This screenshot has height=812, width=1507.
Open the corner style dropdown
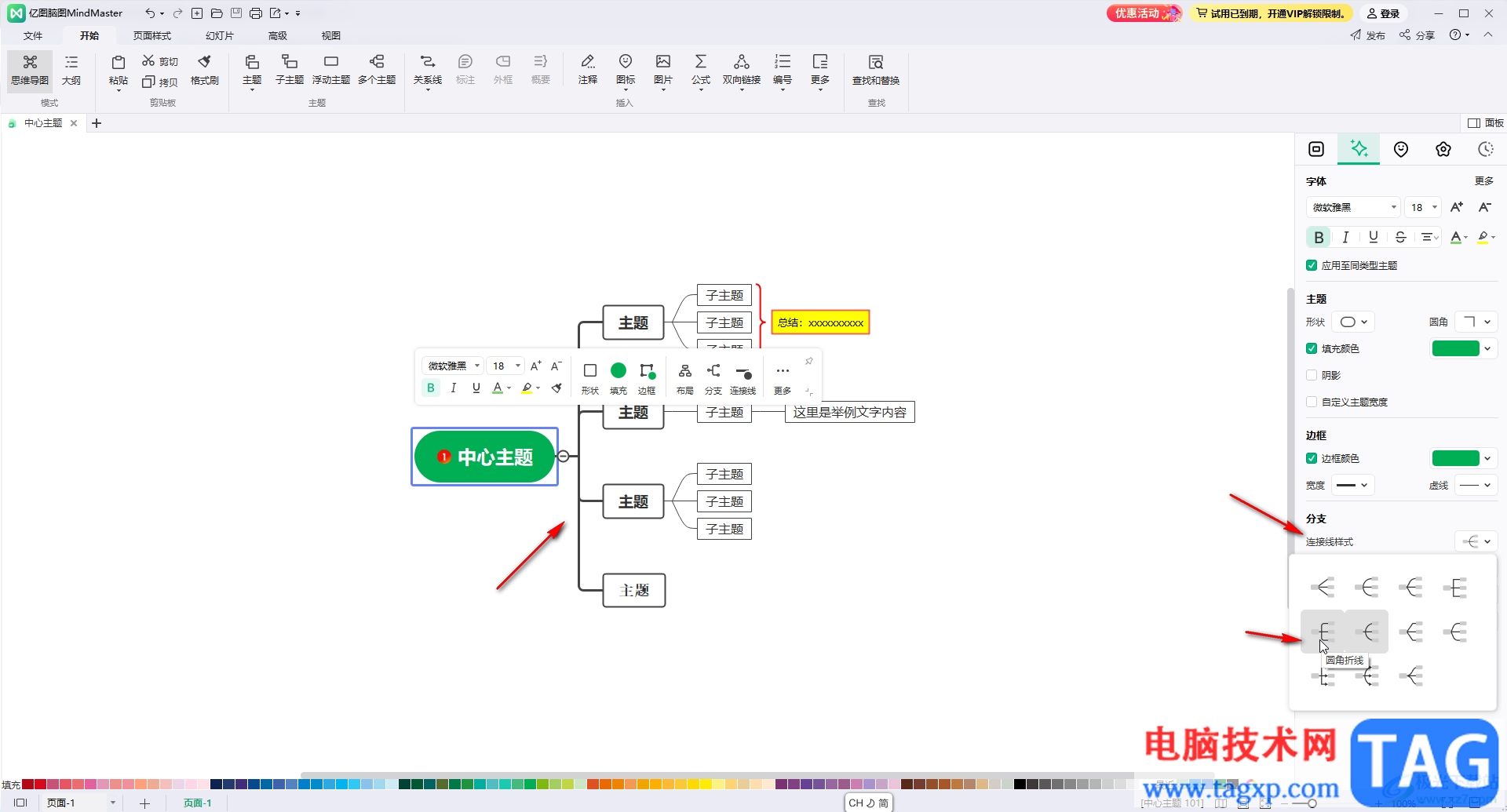1476,322
